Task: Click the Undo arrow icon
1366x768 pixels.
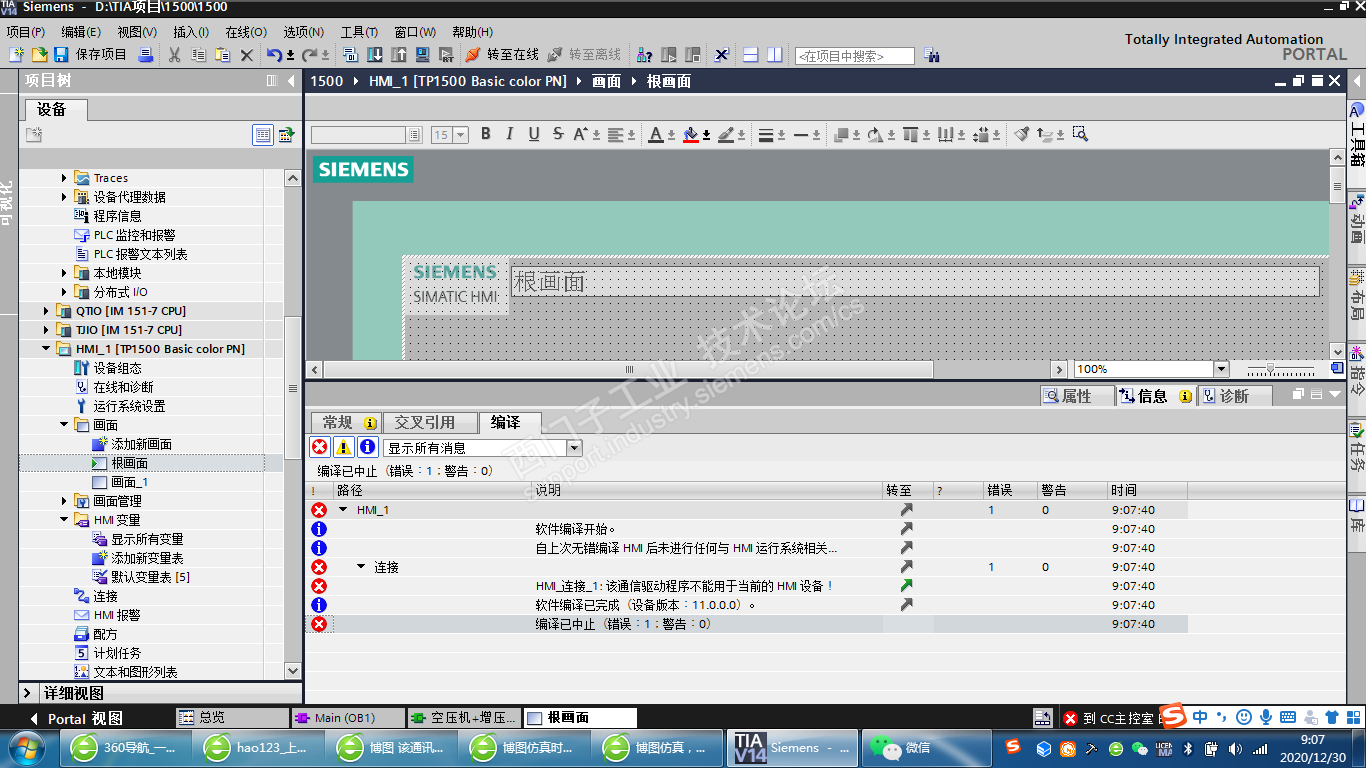Action: tap(274, 55)
